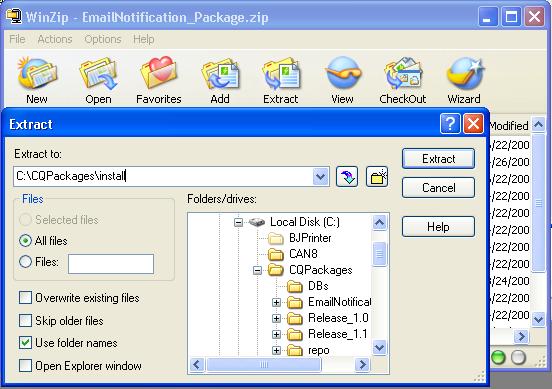552x389 pixels.
Task: Open an archive with the Open icon
Action: (x=98, y=80)
